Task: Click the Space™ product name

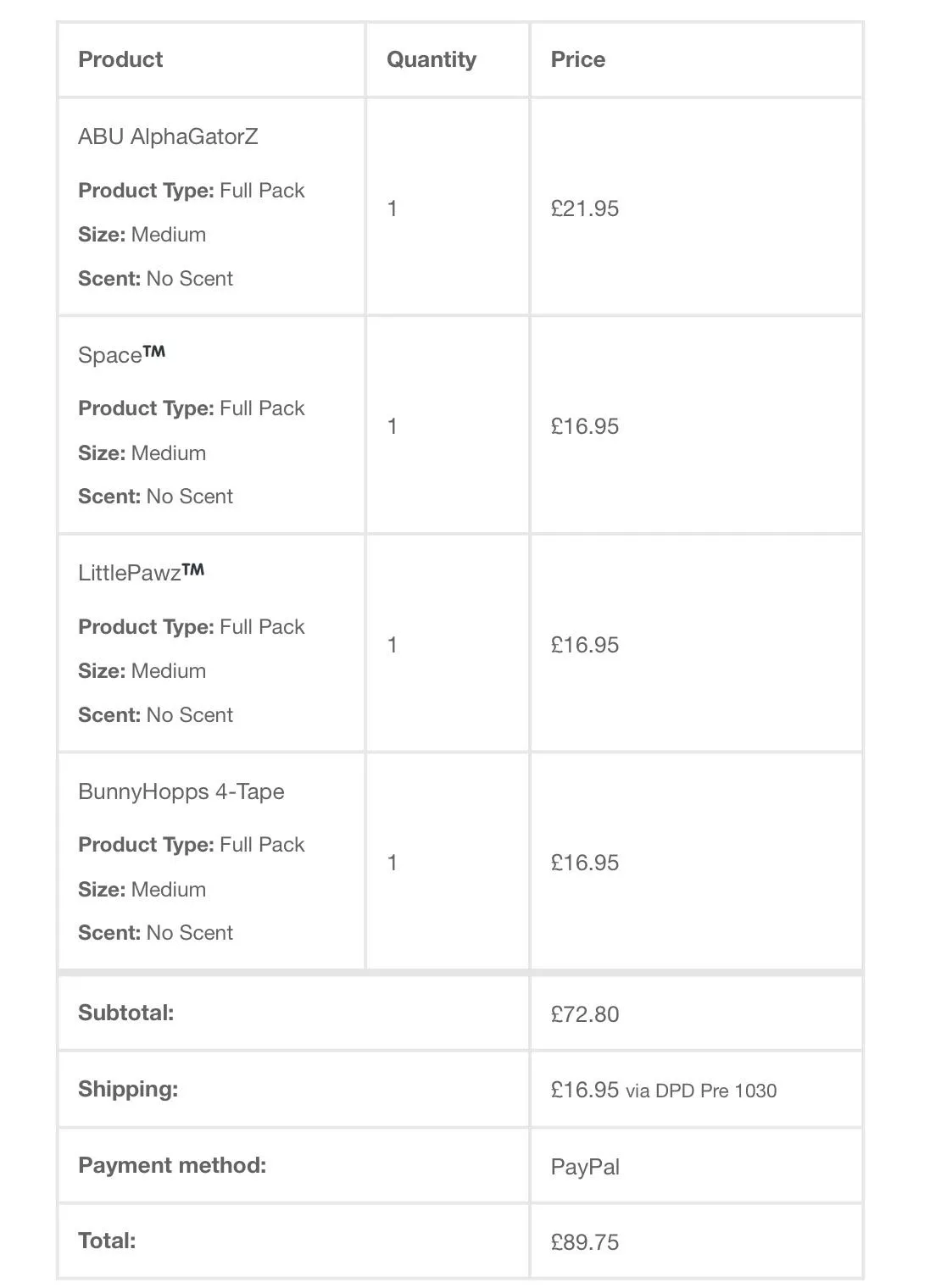Action: coord(121,354)
